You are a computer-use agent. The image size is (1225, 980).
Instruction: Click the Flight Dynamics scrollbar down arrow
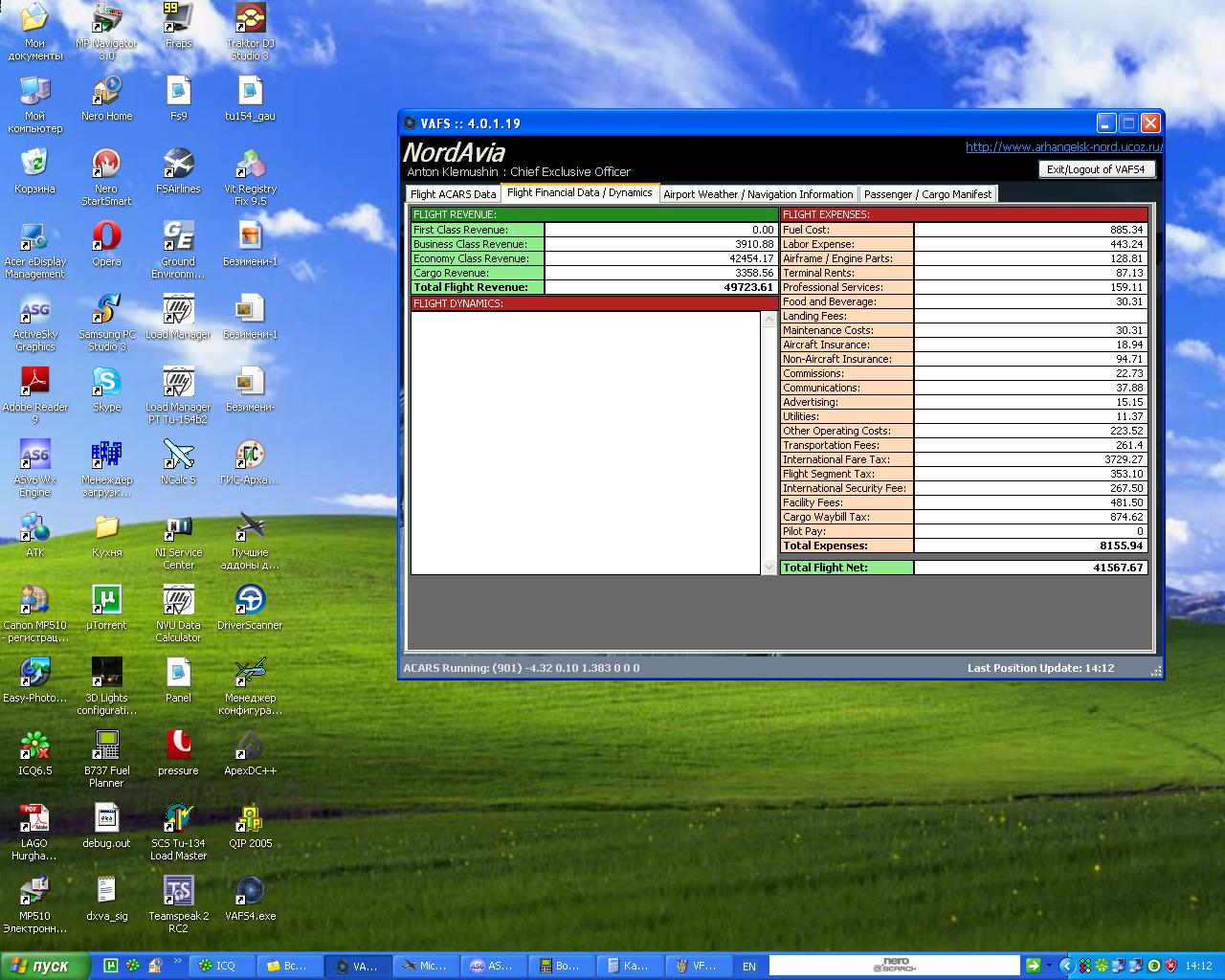(x=769, y=568)
